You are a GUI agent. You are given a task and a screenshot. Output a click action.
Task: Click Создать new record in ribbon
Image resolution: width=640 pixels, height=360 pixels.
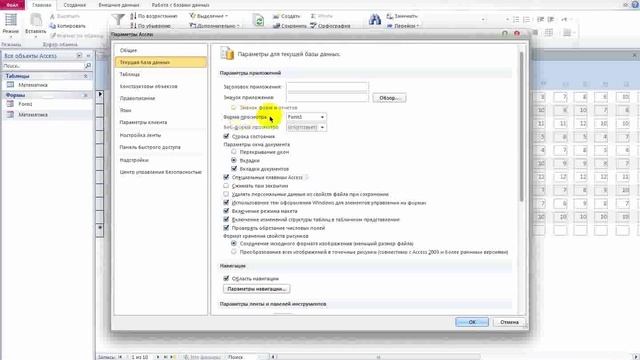point(287,16)
